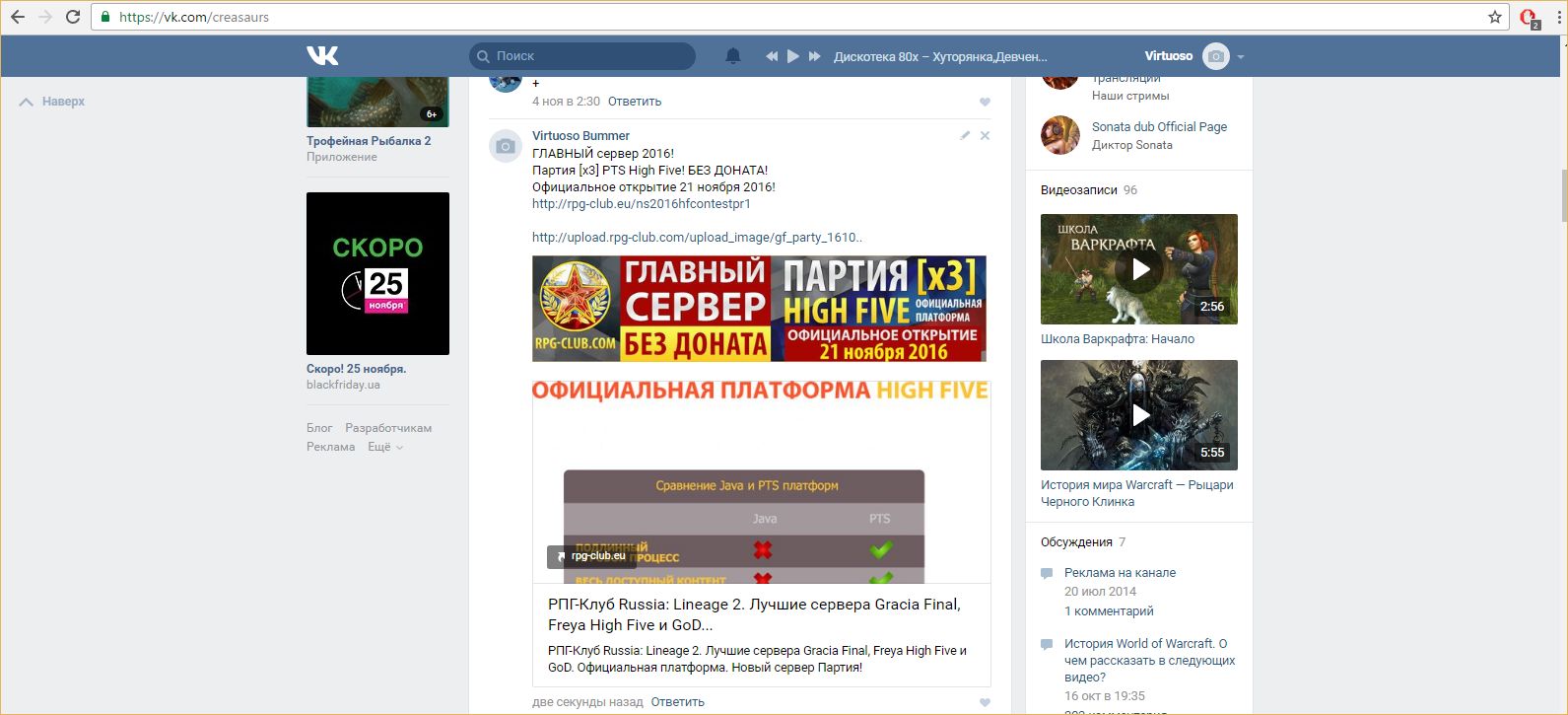Viewport: 1568px width, 715px height.
Task: Reload the page with refresh icon
Action: click(x=73, y=17)
